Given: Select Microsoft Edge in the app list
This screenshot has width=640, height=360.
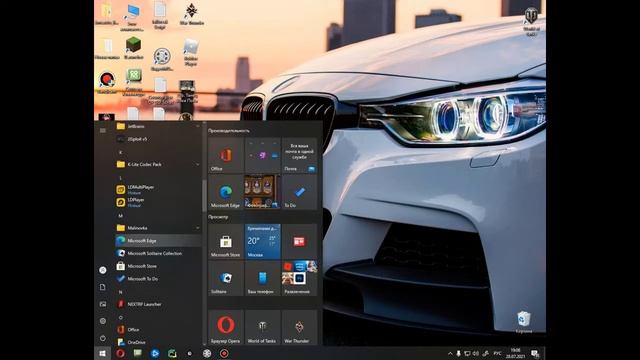Looking at the screenshot, I should (x=158, y=241).
